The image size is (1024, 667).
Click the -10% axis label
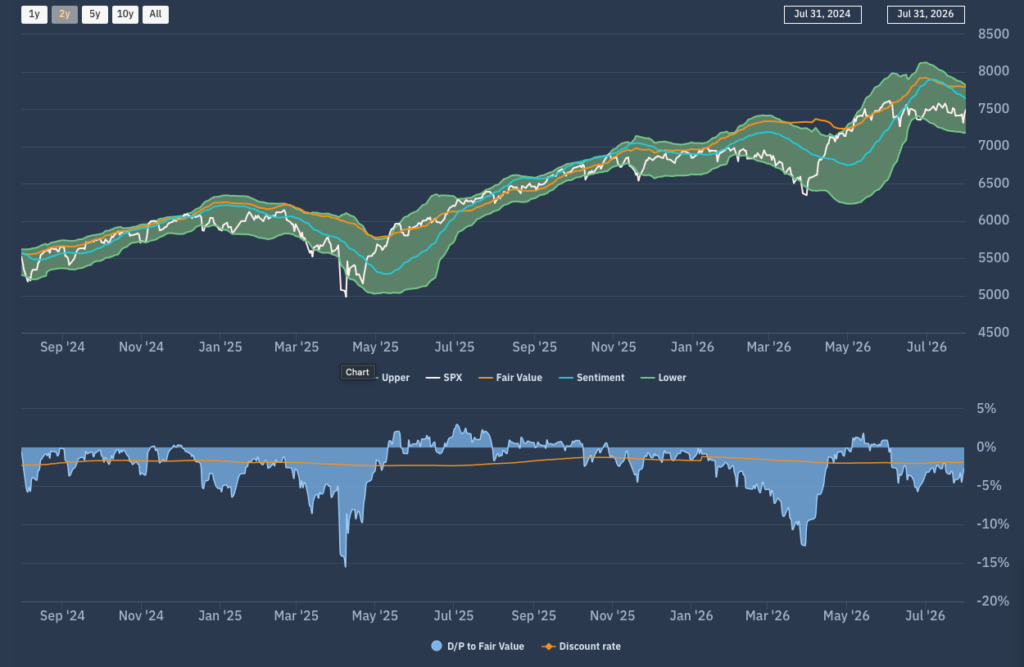(x=993, y=524)
